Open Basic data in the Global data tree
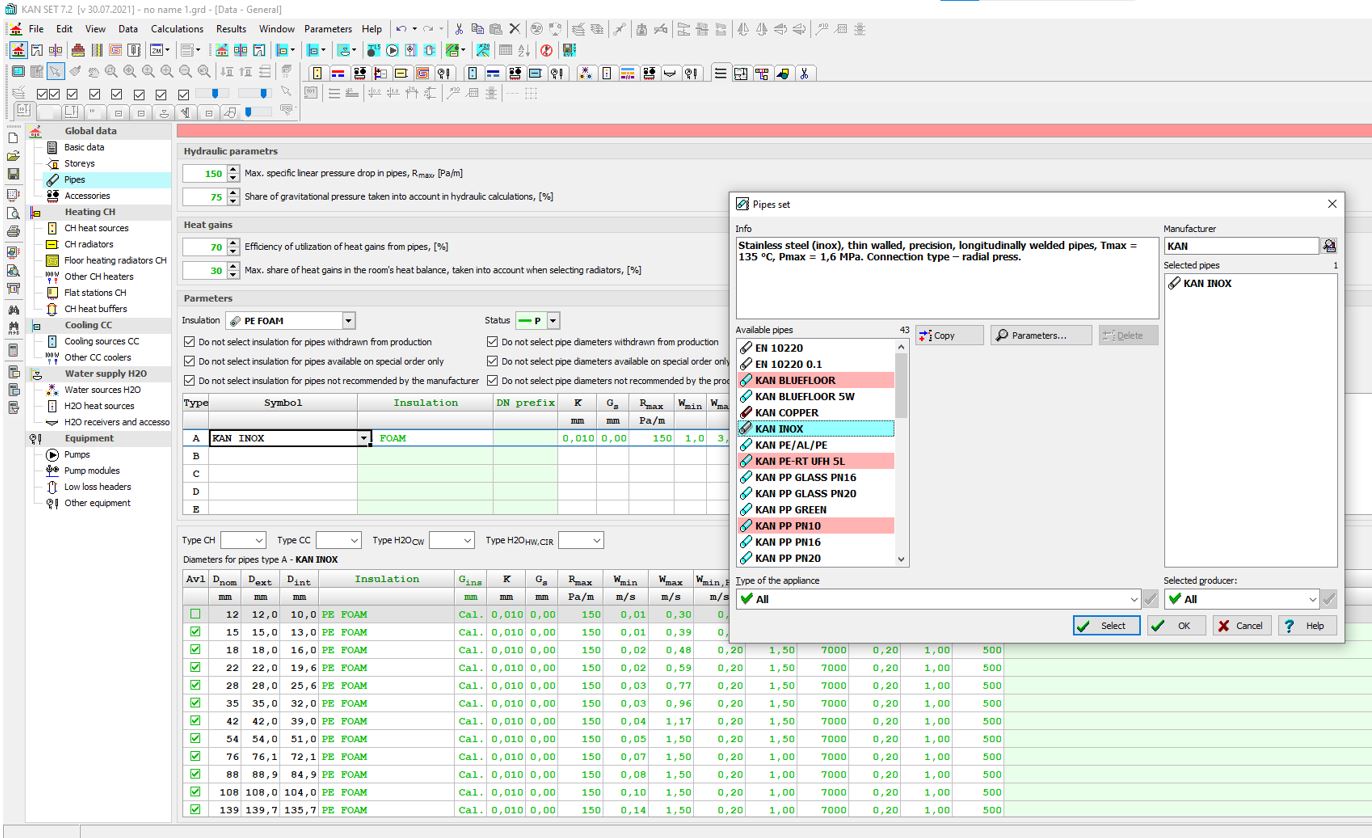1372x838 pixels. click(x=84, y=147)
